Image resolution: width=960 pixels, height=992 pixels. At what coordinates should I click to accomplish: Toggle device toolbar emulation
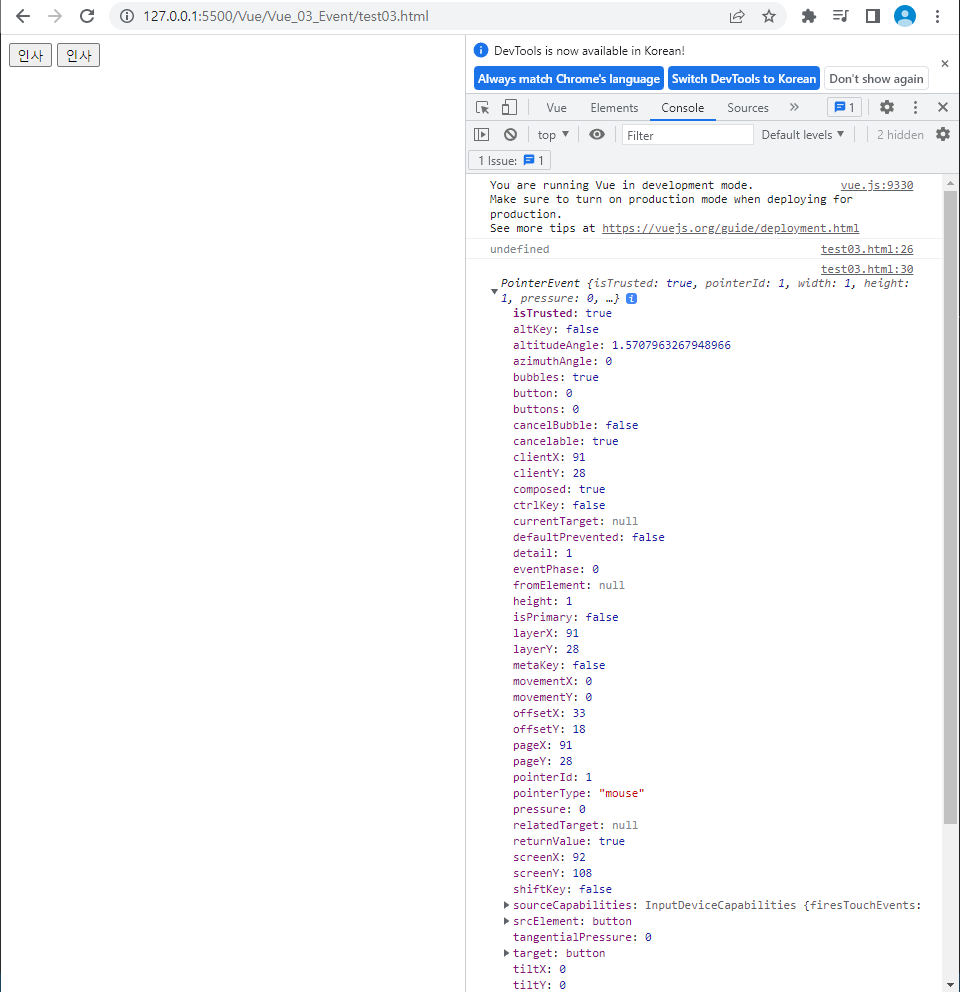(x=509, y=108)
